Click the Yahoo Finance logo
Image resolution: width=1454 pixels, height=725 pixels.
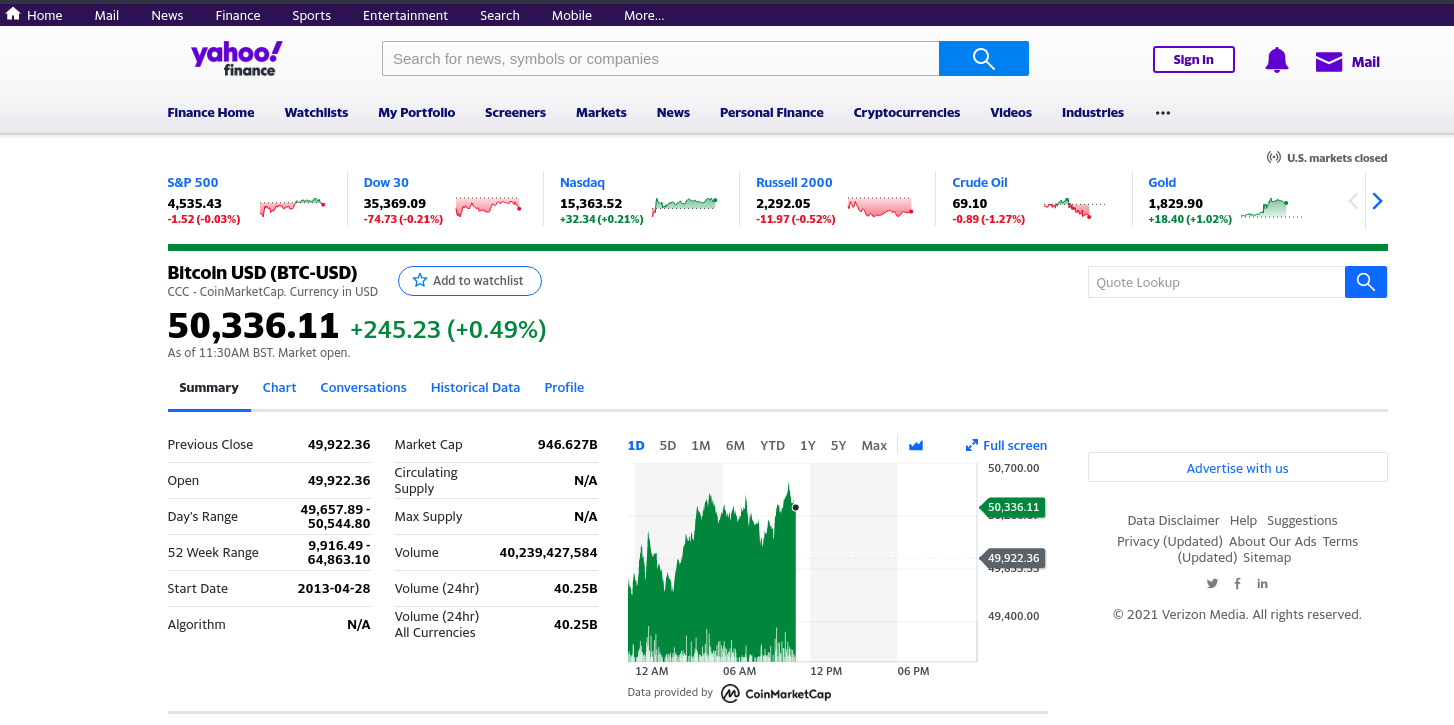(x=237, y=59)
